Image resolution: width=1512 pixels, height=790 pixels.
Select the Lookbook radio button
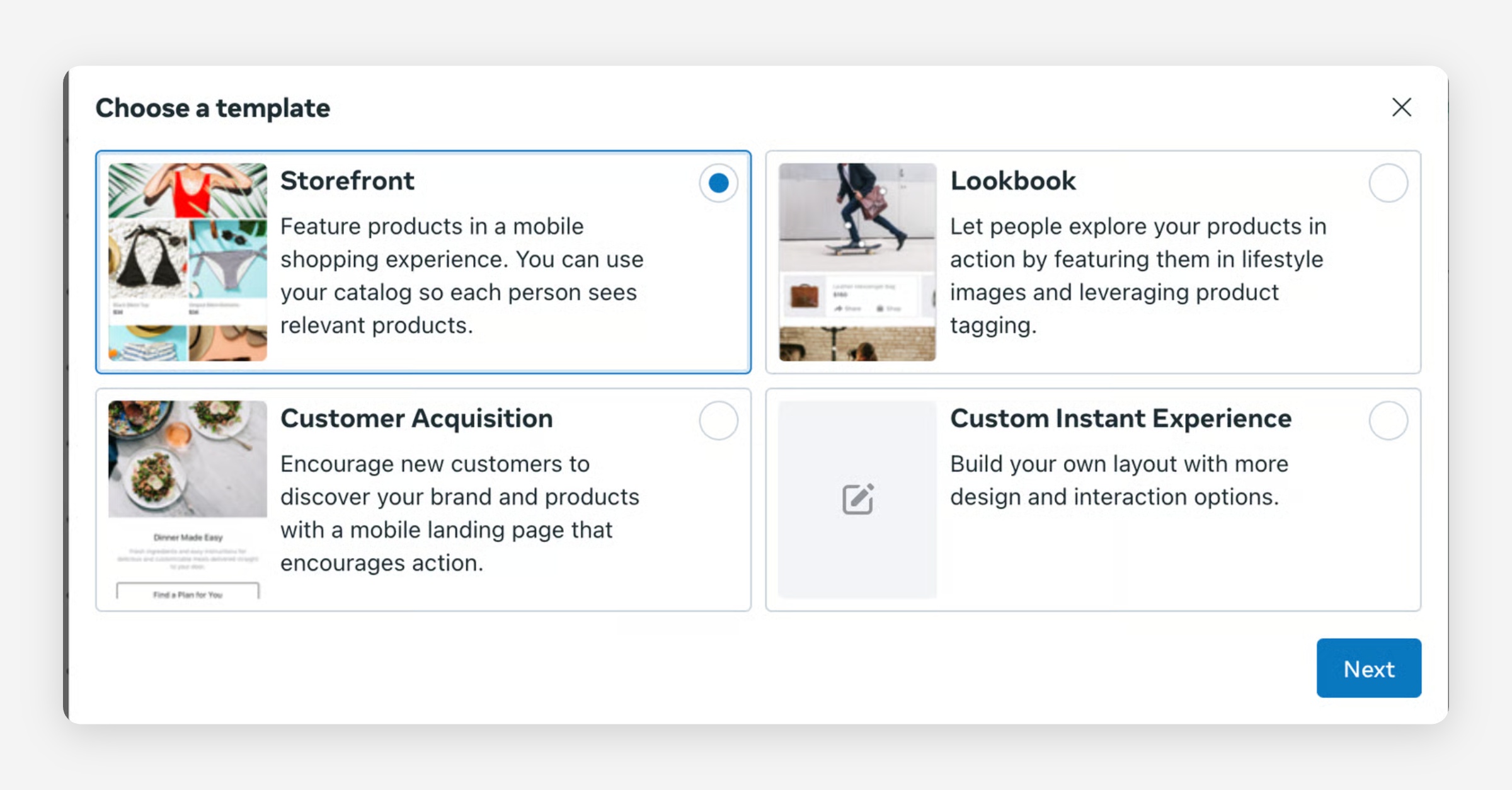pyautogui.click(x=1388, y=183)
